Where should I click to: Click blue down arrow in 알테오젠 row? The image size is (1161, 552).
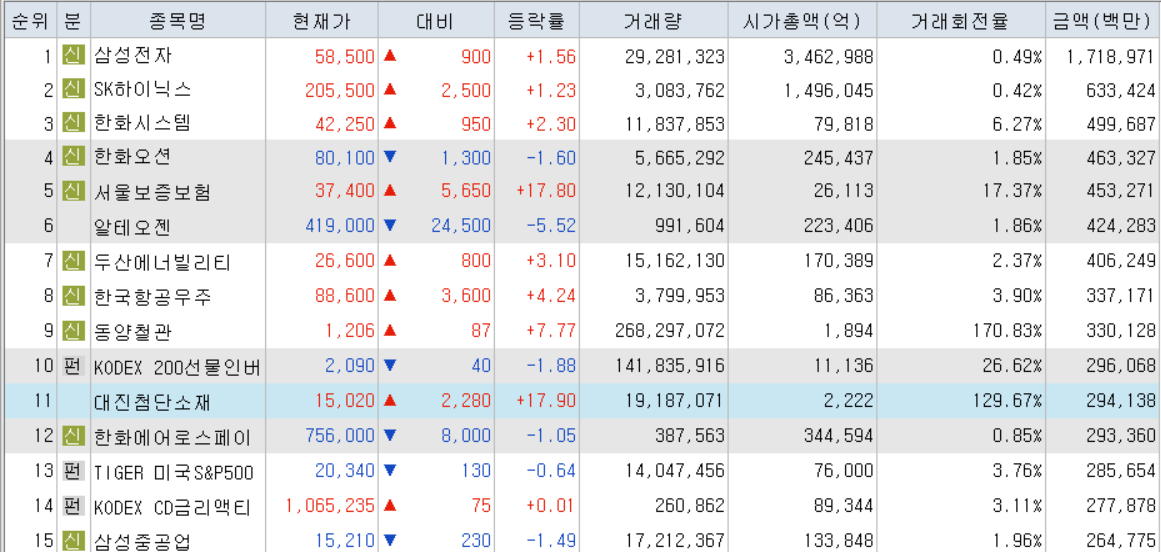tap(390, 226)
